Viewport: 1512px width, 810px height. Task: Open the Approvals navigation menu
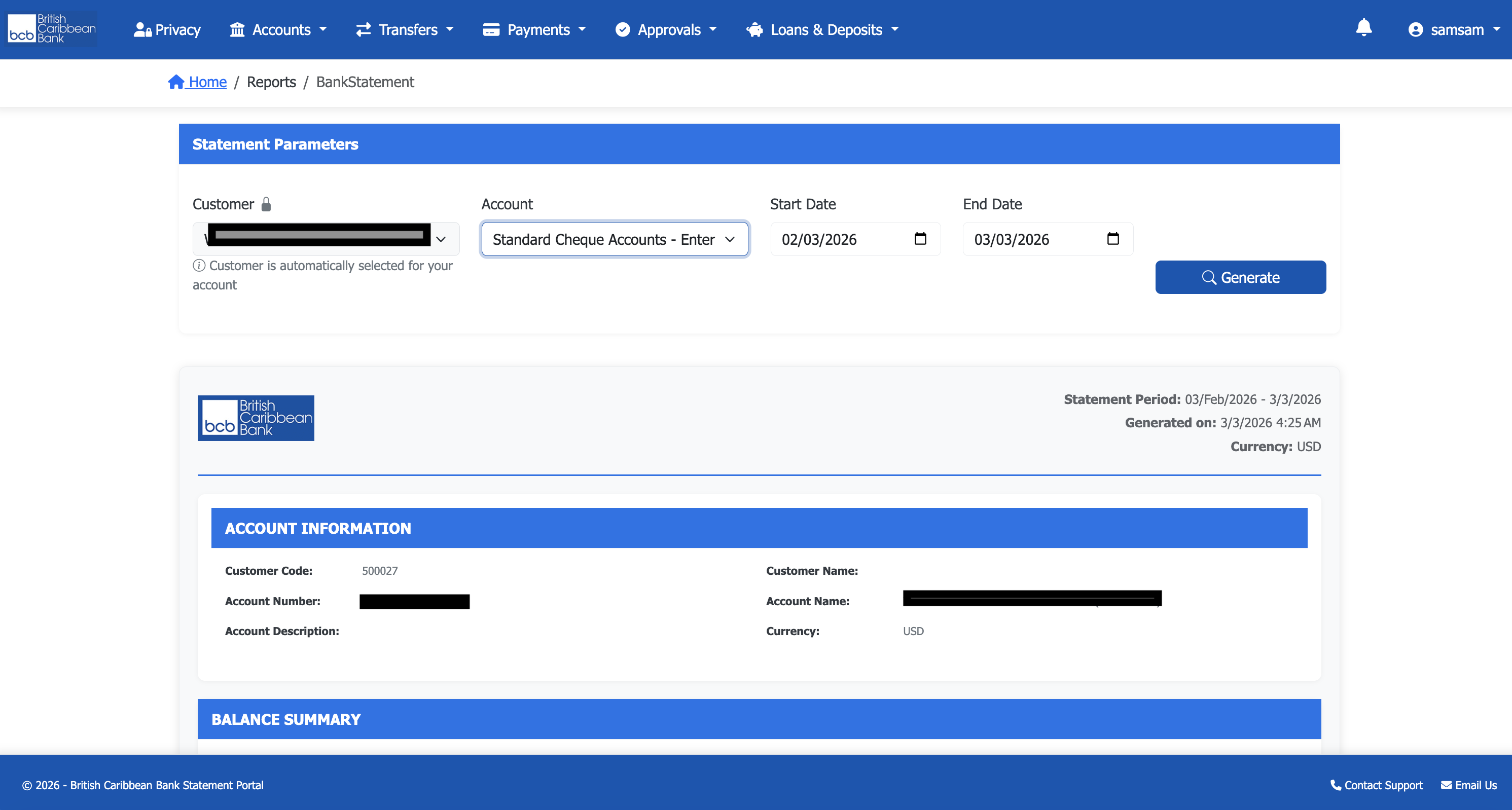click(x=666, y=30)
